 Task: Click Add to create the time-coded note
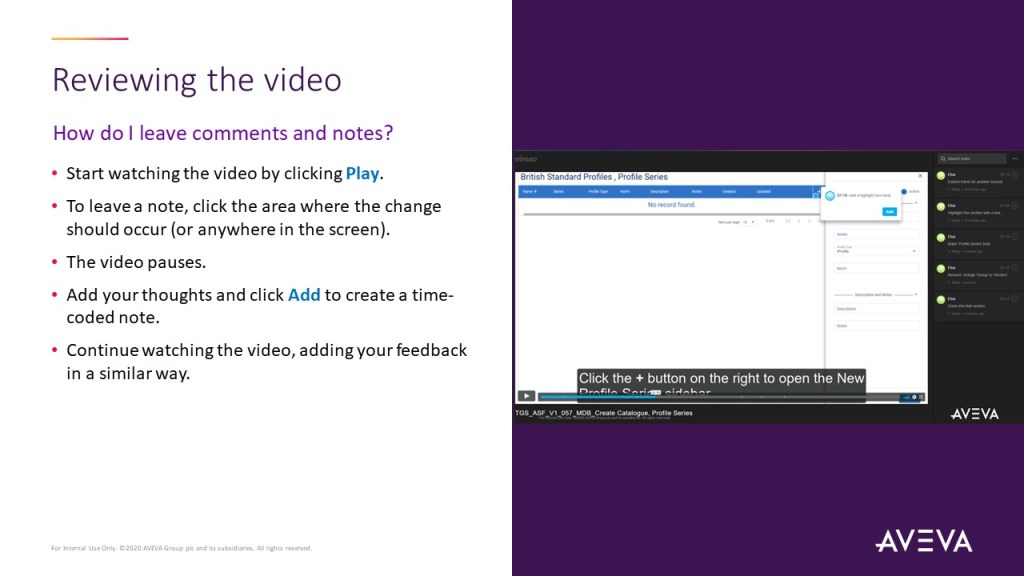pos(889,211)
